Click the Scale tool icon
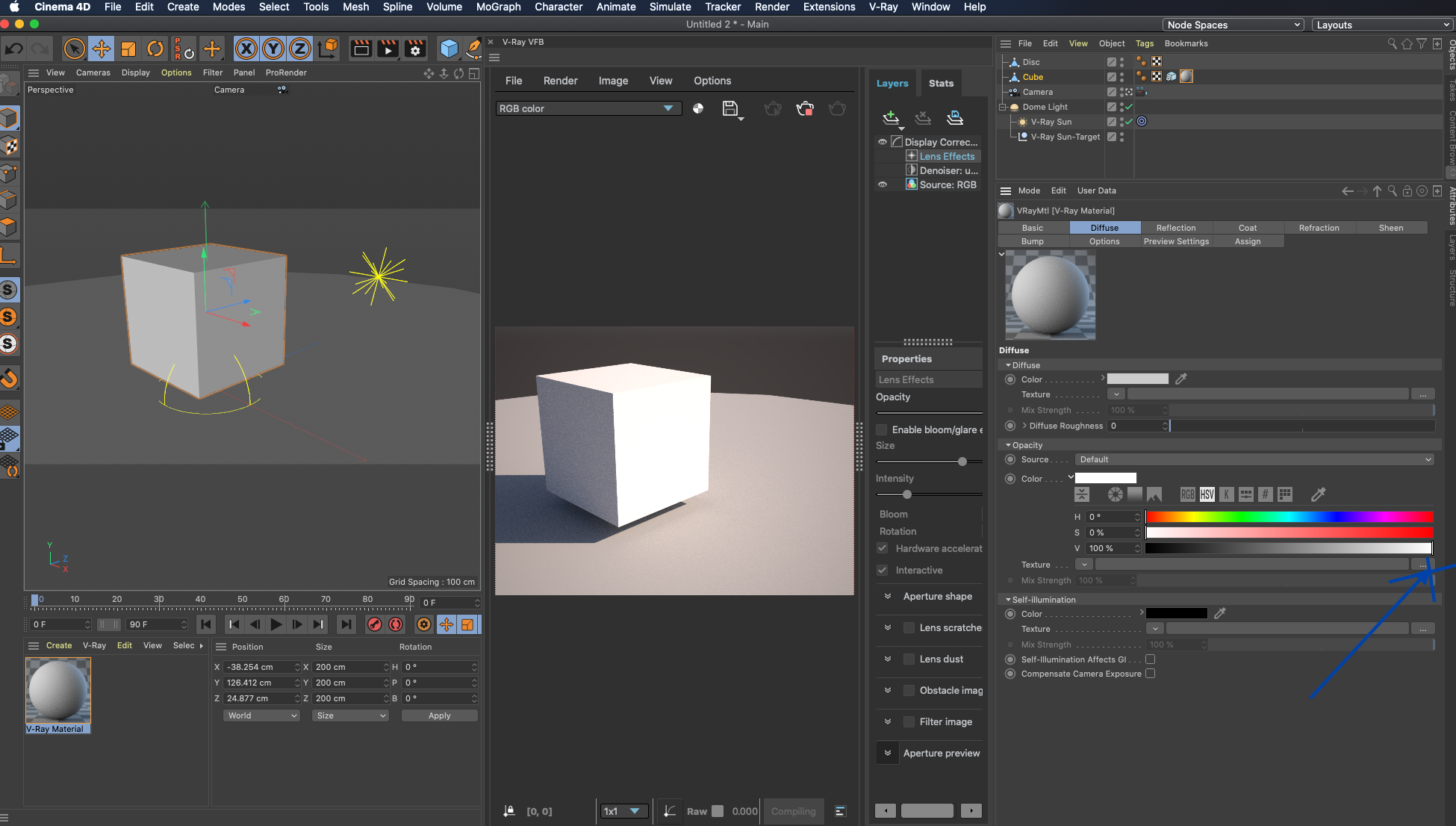Screen dimensions: 1456x826 click(x=128, y=49)
